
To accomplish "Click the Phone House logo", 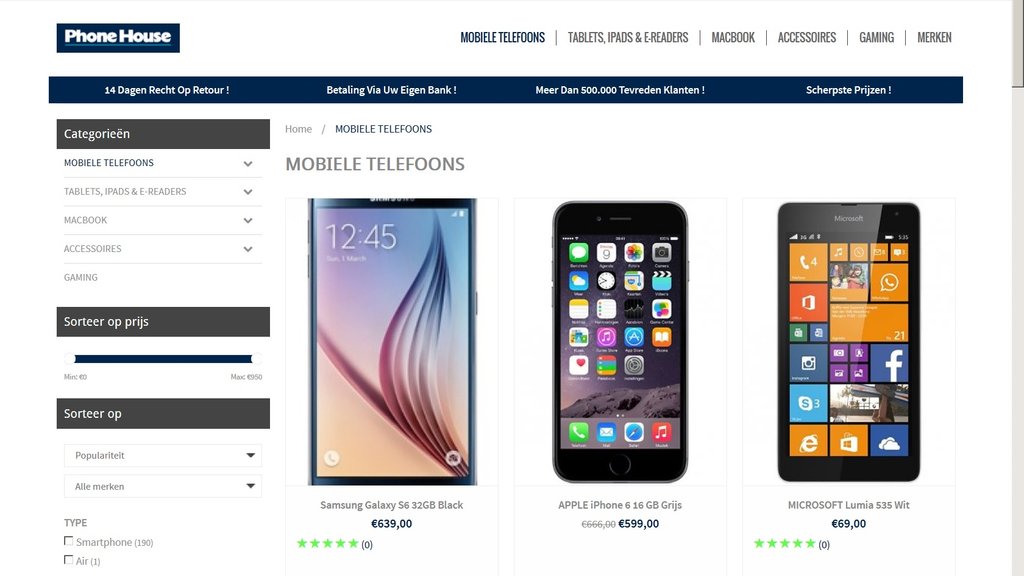I will (118, 38).
